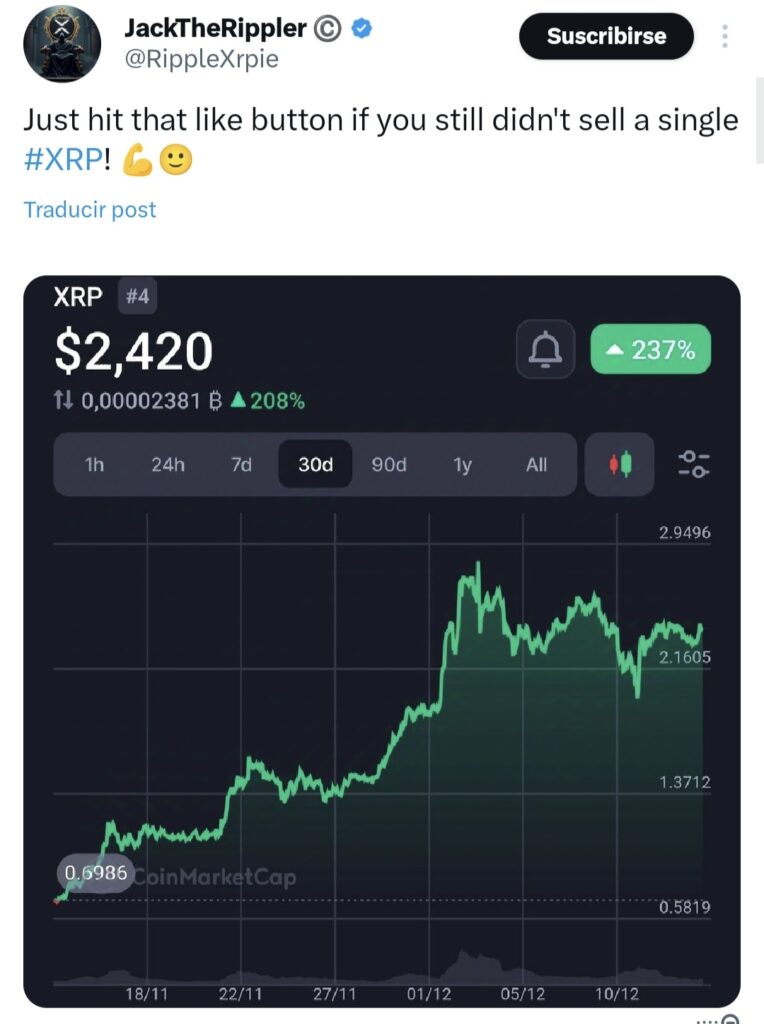Screen dimensions: 764x1024
Task: Click the blue verified badge
Action: (363, 30)
